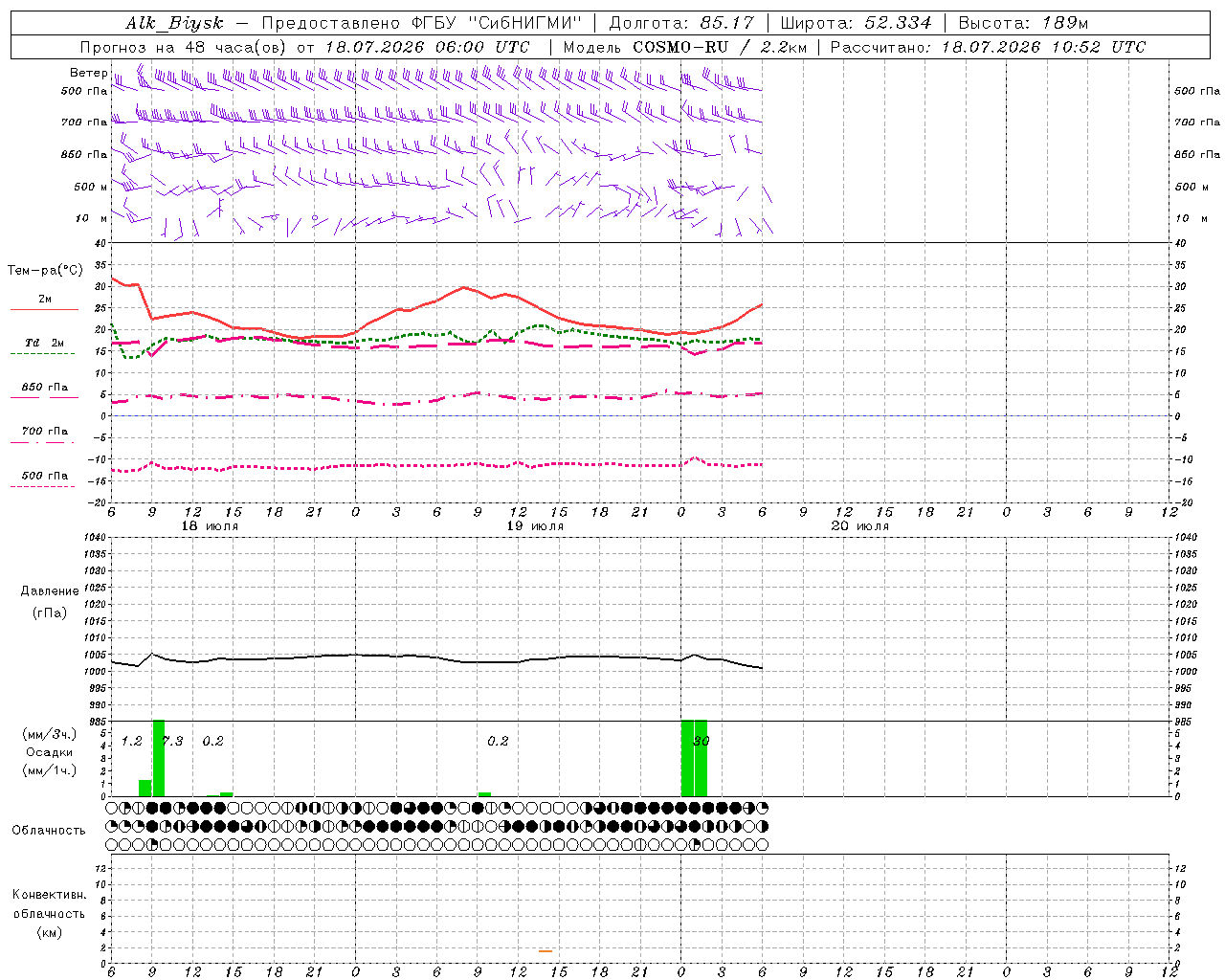Click the 700 гПа legend line sample

(x=42, y=442)
